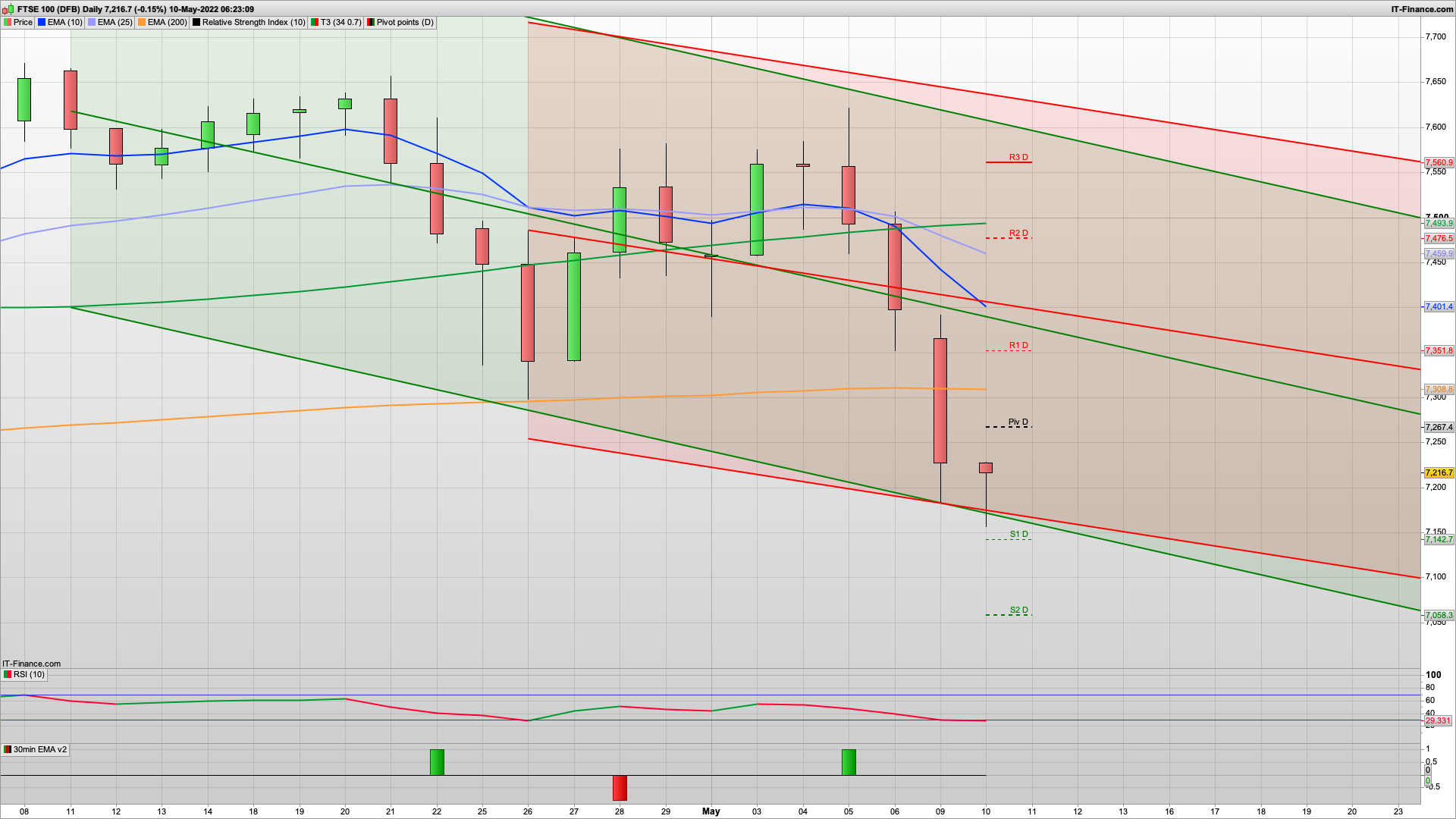
Task: Click the S2 D support level marker
Action: point(1018,610)
